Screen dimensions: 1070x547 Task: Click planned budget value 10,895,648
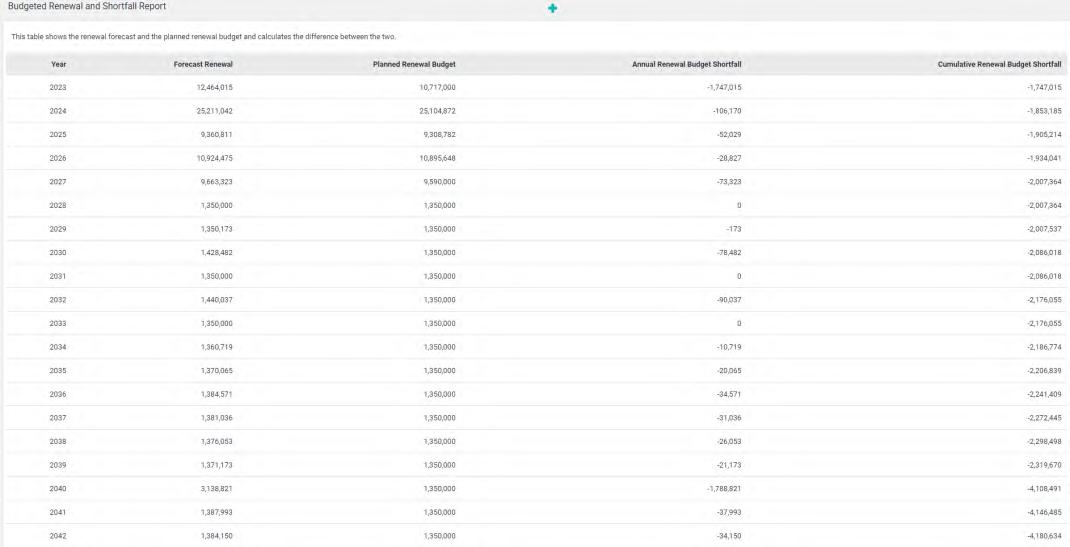(437, 158)
